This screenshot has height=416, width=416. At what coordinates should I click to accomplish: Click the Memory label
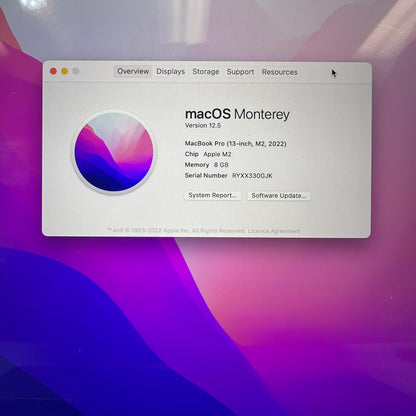pos(197,165)
